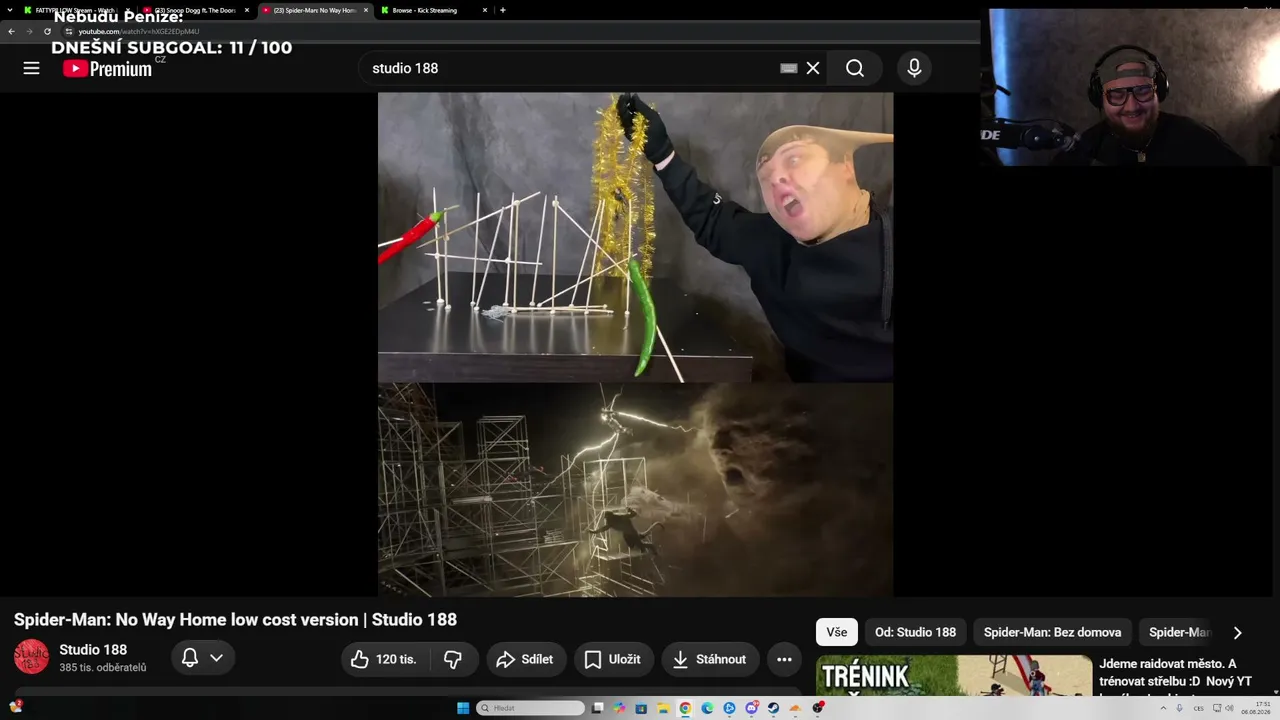The width and height of the screenshot is (1280, 720).
Task: Open more actions three-dot menu
Action: (784, 659)
